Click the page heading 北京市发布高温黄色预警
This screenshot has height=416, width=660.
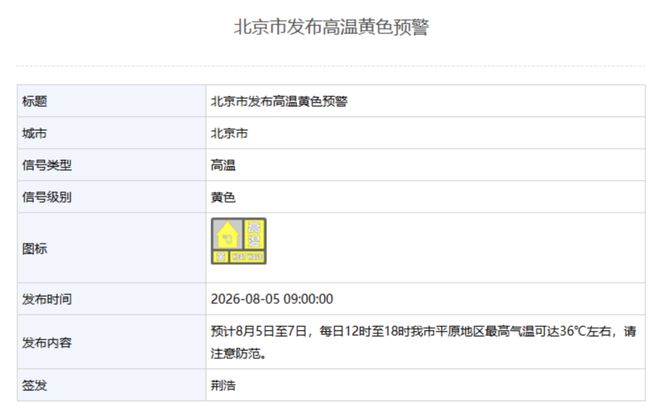tap(331, 27)
